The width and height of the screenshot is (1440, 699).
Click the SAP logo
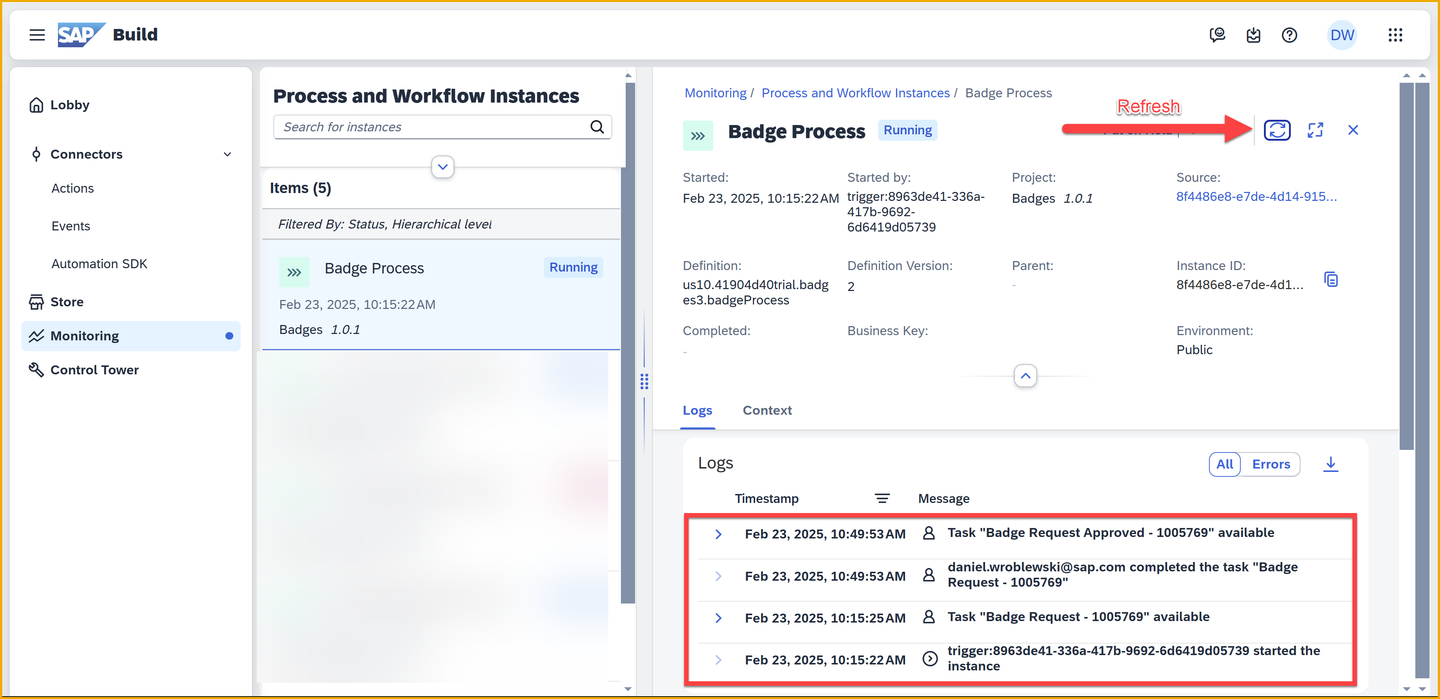[x=82, y=35]
